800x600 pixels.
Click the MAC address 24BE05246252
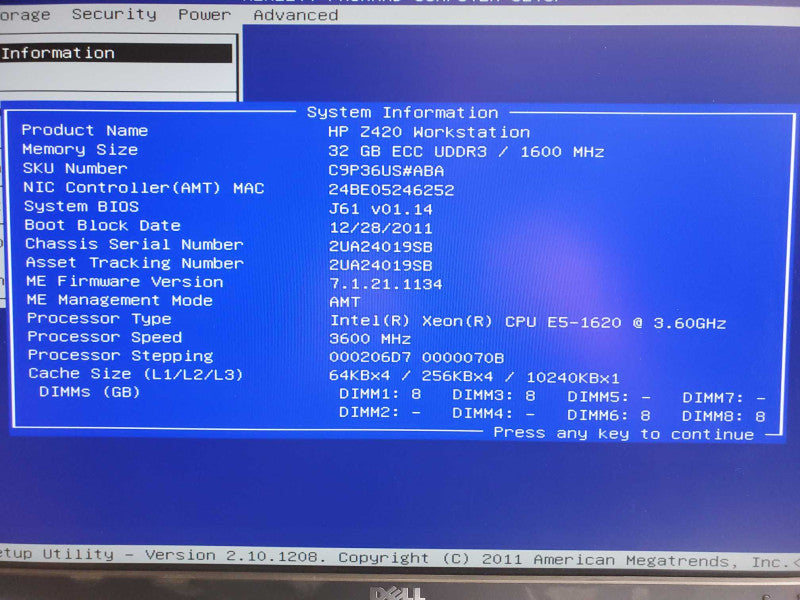[391, 190]
